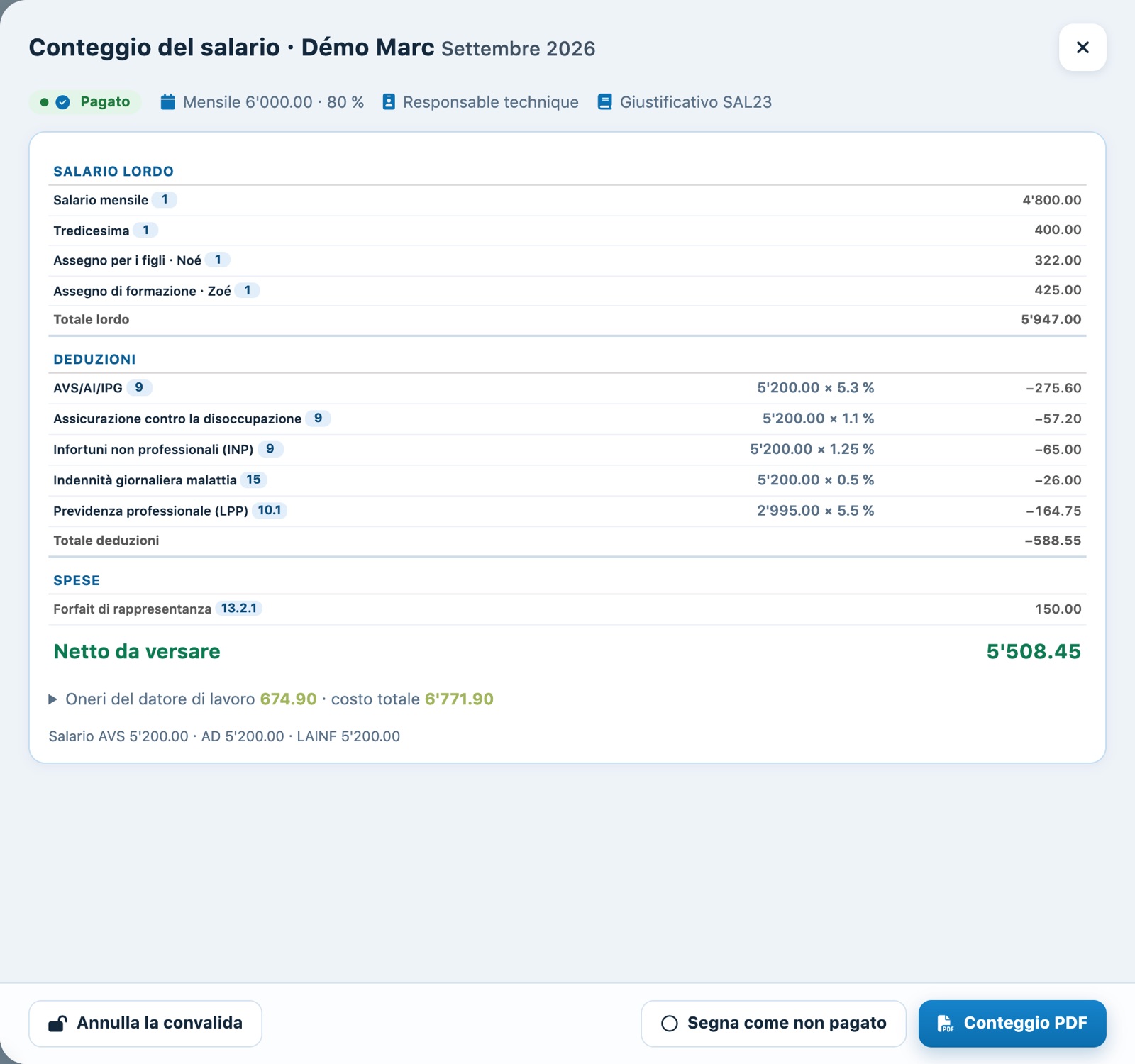This screenshot has width=1135, height=1064.
Task: Select the AVS/AI/IPG deduction label
Action: point(88,388)
